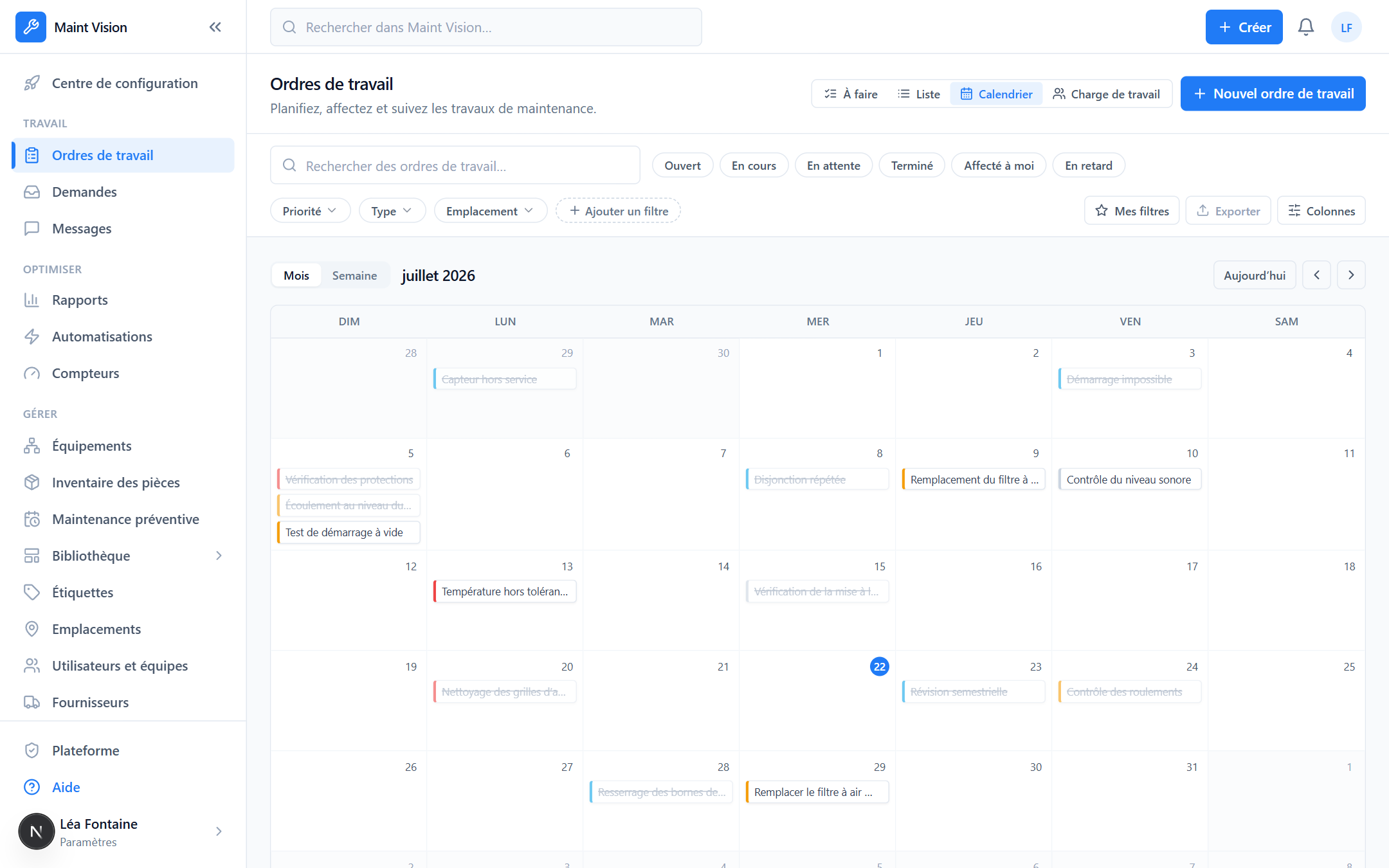
Task: Open event Remplacement du filtre à ...
Action: (974, 480)
